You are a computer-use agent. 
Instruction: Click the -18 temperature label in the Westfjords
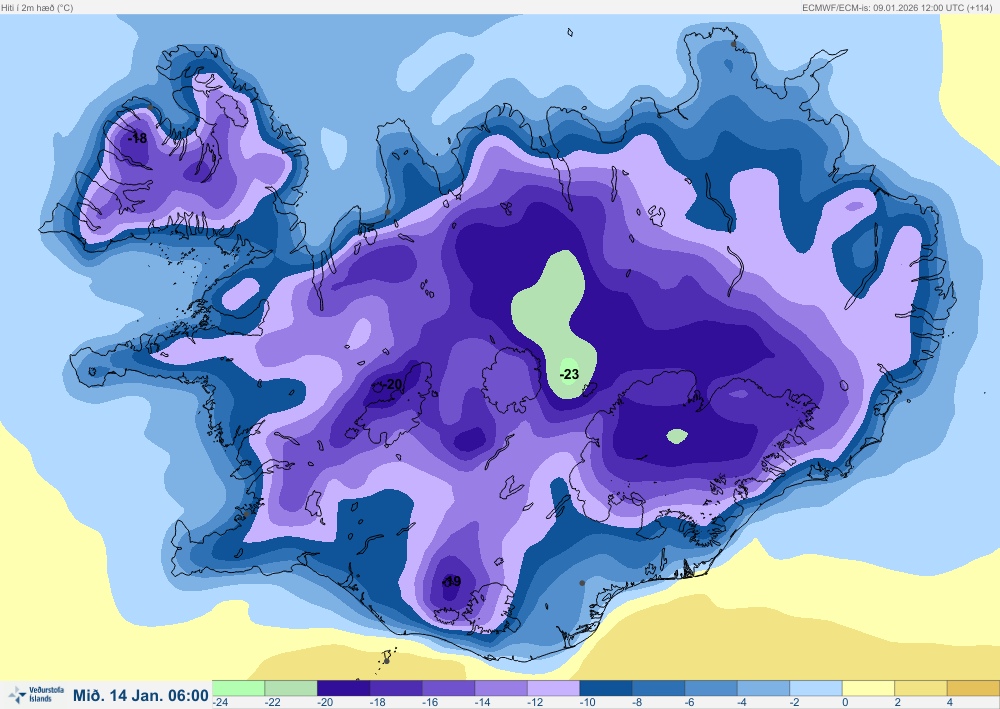click(137, 138)
